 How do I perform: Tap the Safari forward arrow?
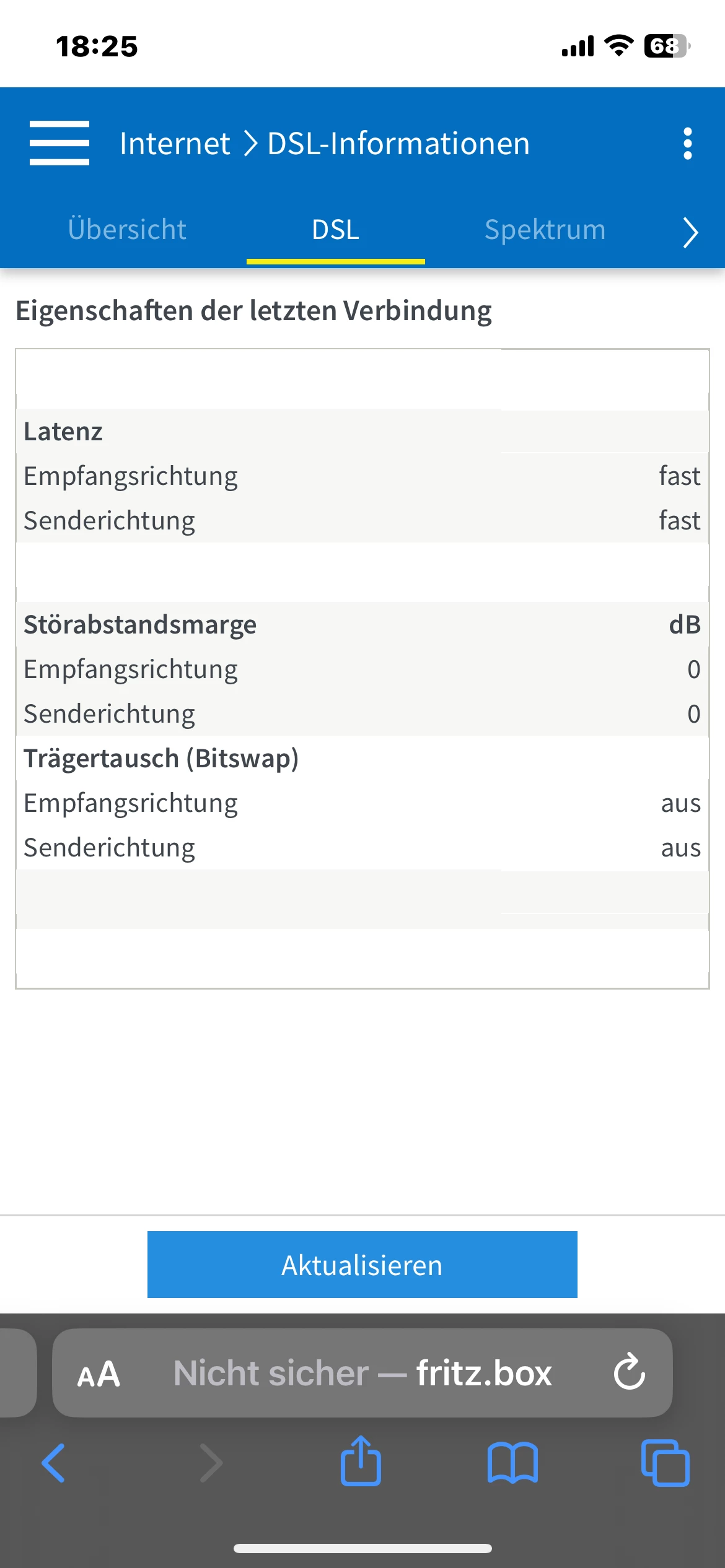point(211,1463)
